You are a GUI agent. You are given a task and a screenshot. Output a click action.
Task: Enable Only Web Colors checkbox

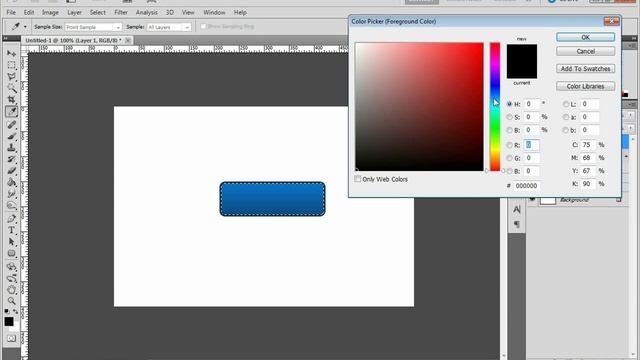point(358,179)
